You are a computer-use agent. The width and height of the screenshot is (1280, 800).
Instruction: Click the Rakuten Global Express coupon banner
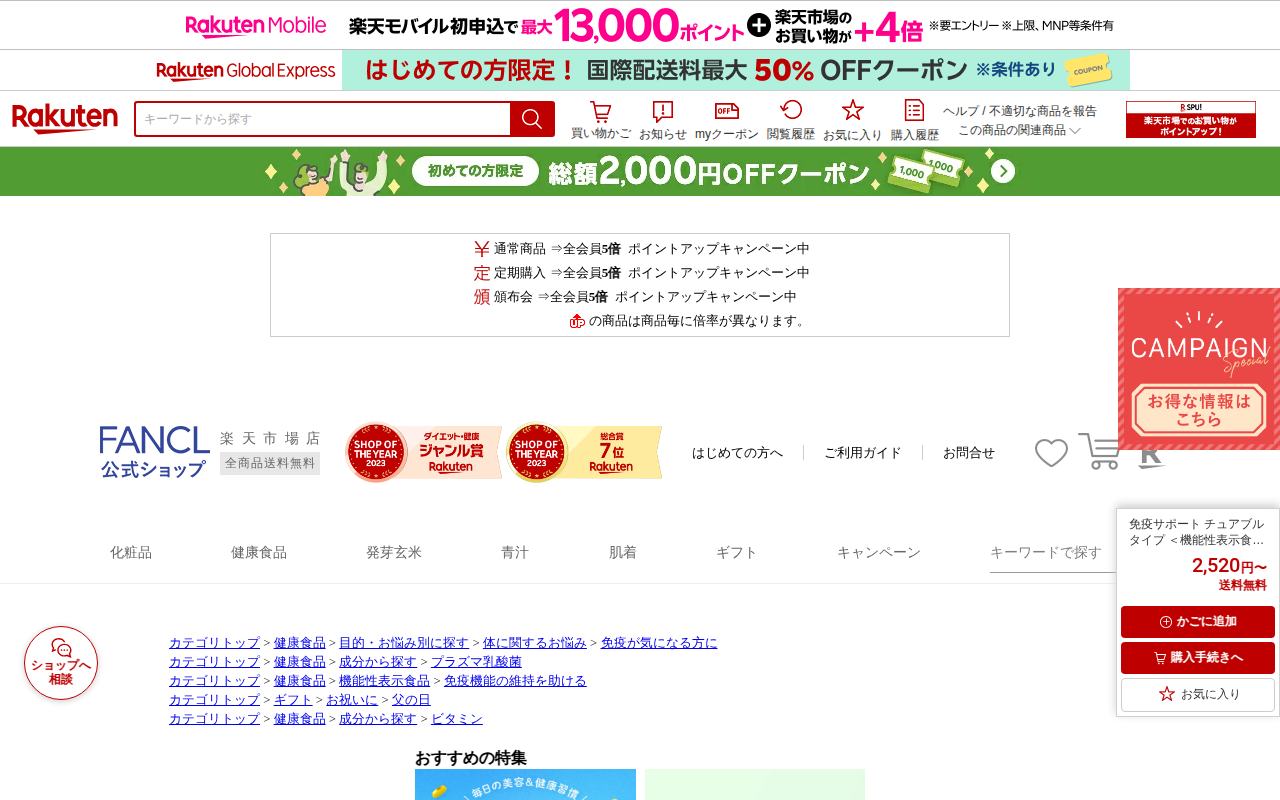pos(640,70)
